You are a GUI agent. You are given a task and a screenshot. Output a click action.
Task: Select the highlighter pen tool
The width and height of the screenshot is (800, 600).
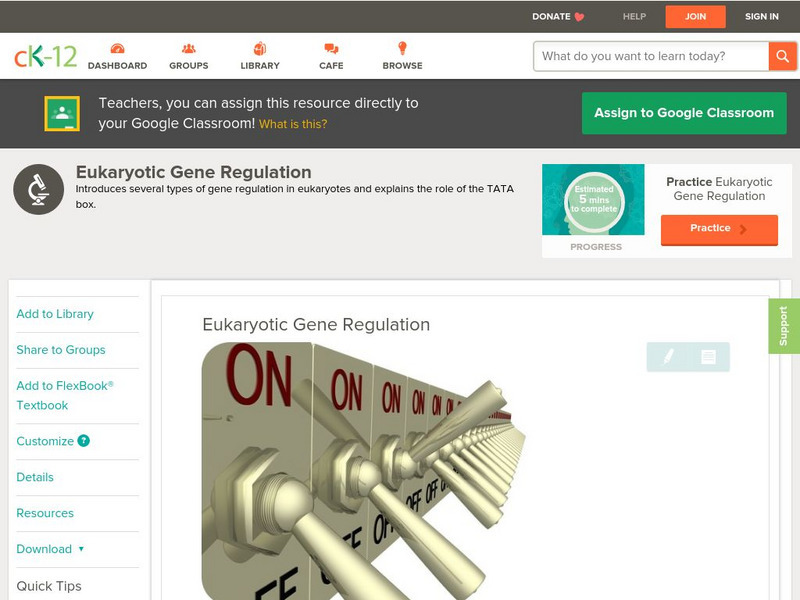coord(668,356)
